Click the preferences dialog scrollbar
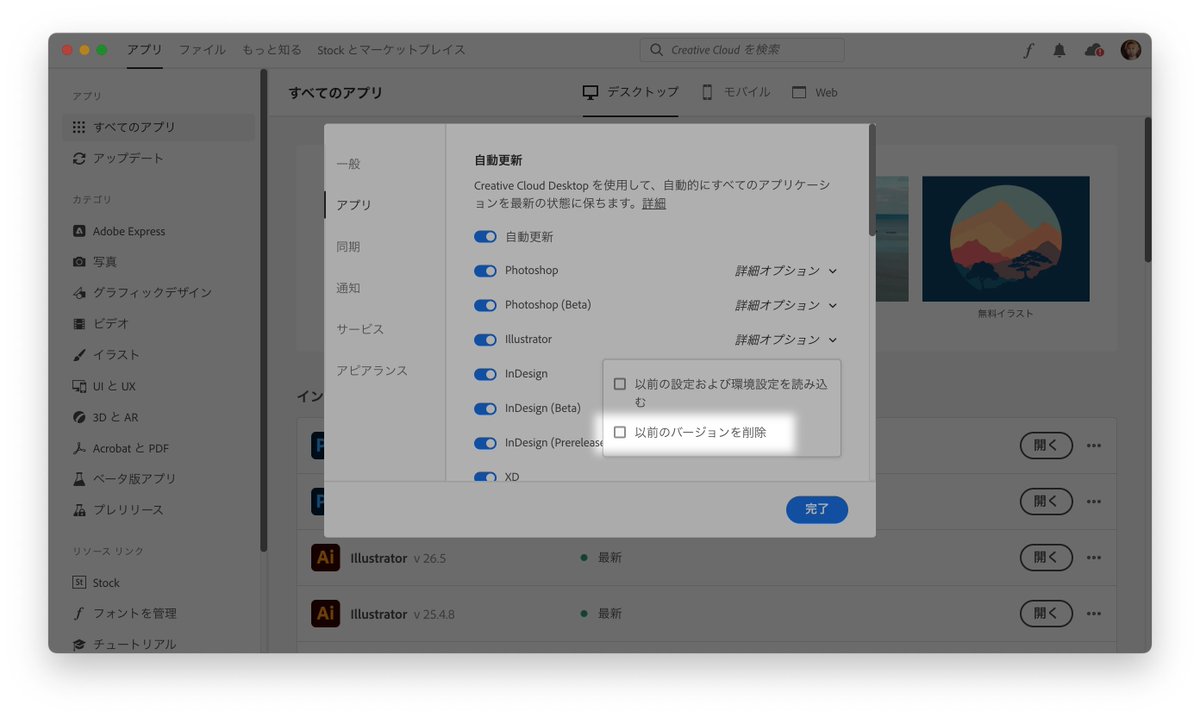This screenshot has width=1200, height=717. coord(872,180)
